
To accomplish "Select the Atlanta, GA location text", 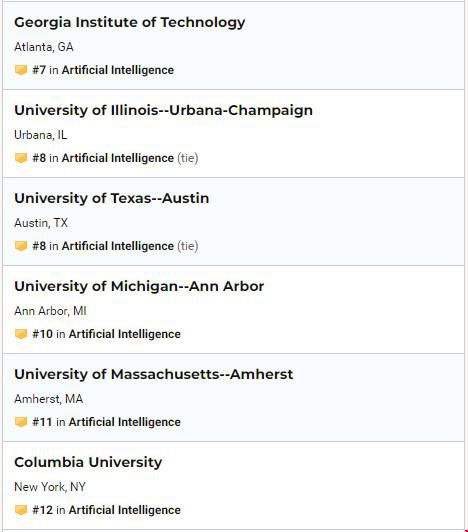I will 44,47.
